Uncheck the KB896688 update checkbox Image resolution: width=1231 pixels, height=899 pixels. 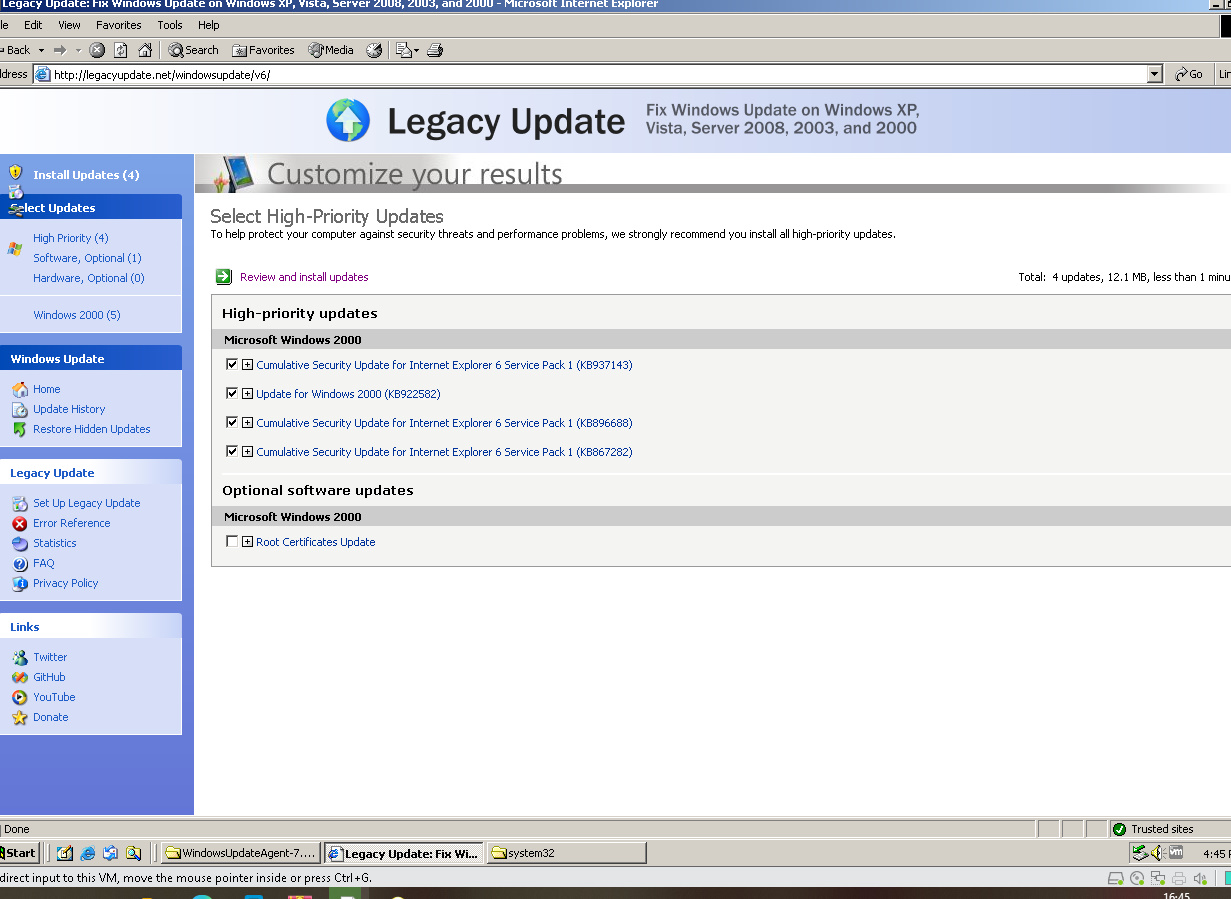coord(232,423)
